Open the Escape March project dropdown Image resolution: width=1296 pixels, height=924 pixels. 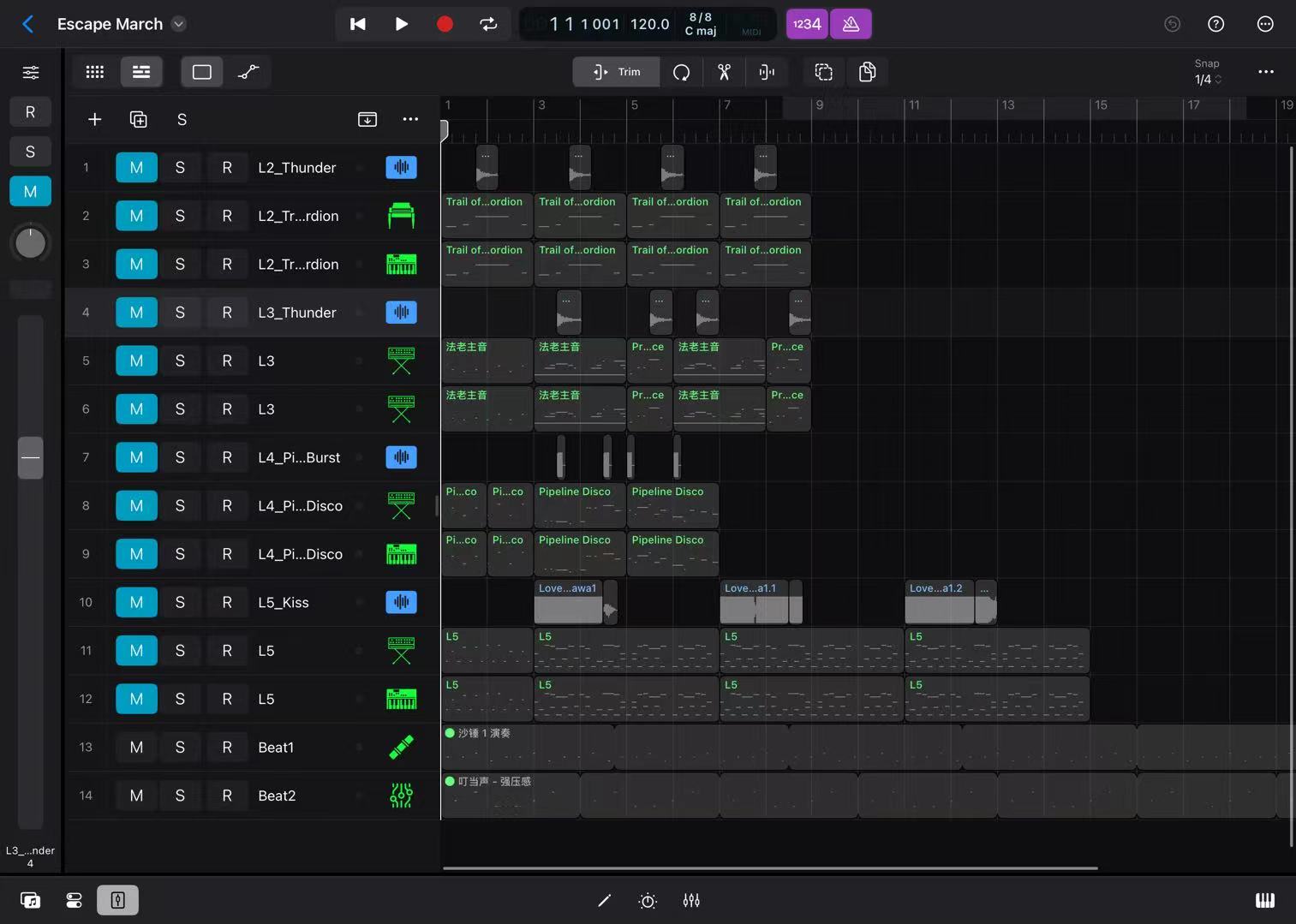click(x=178, y=24)
